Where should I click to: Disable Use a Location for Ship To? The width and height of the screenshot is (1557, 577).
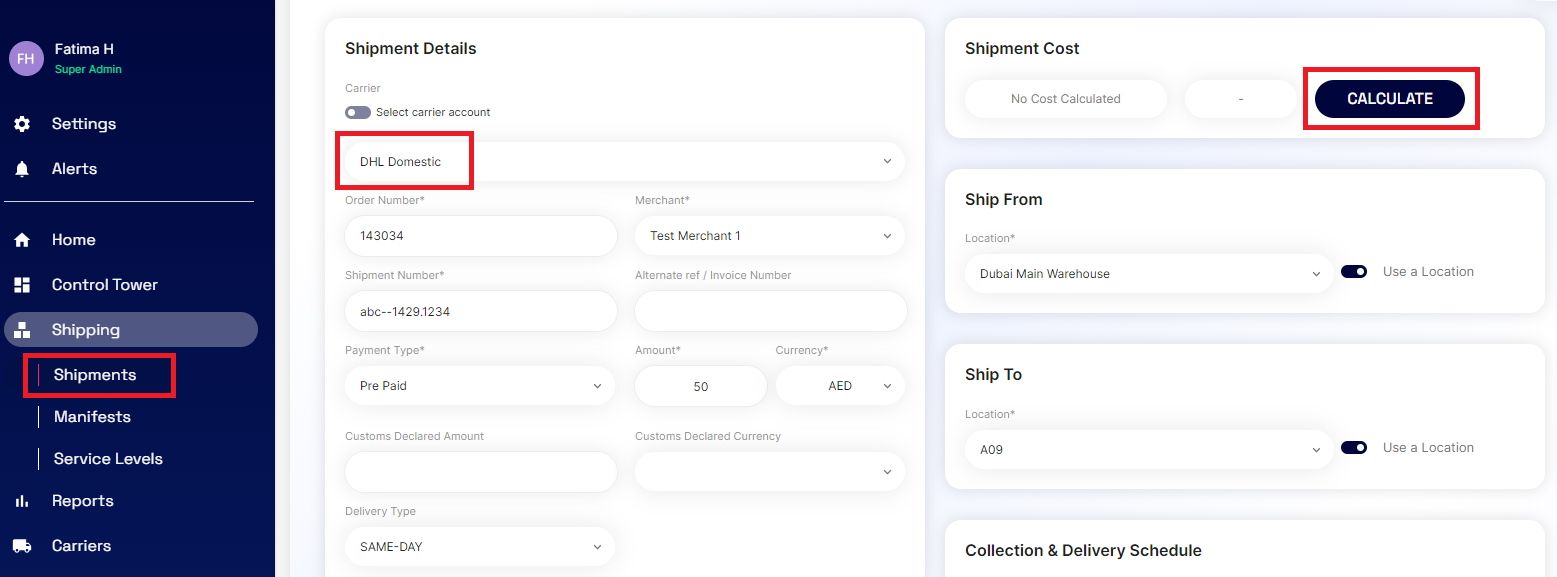point(1354,448)
